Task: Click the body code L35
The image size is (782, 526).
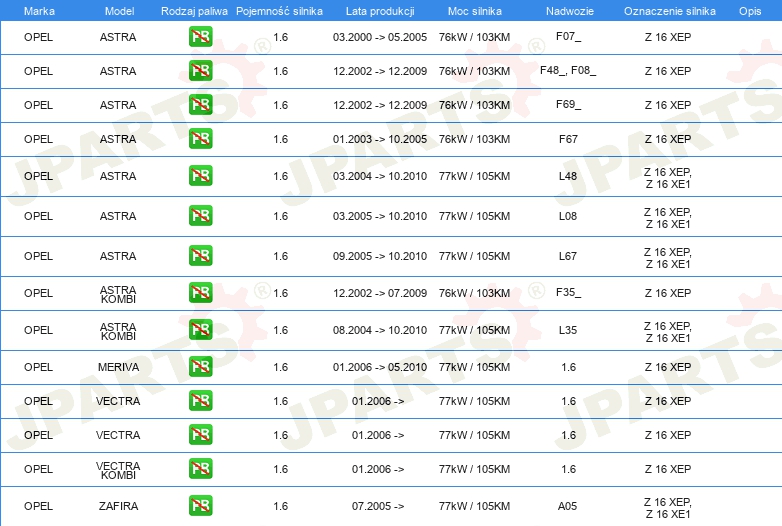Action: pyautogui.click(x=568, y=330)
